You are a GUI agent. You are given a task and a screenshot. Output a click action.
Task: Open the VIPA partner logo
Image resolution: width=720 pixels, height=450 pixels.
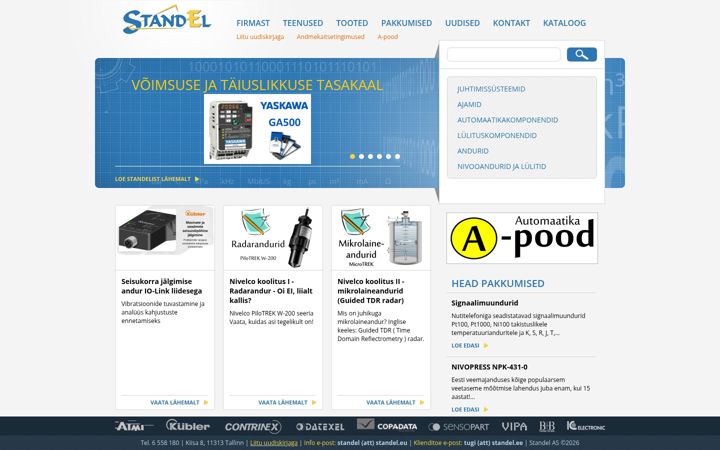tap(514, 427)
